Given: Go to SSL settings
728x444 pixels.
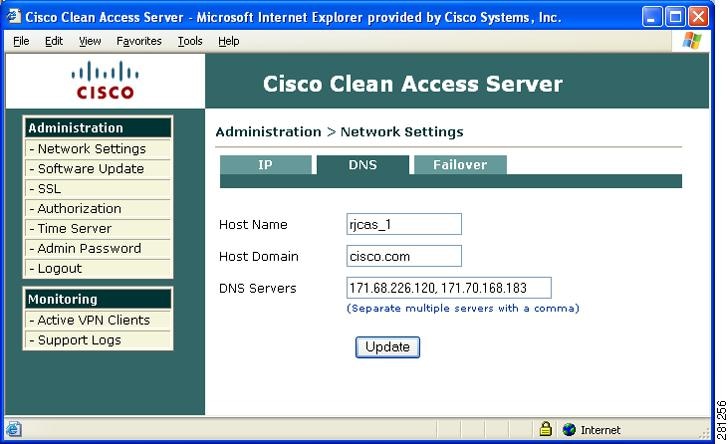Looking at the screenshot, I should (x=98, y=189).
